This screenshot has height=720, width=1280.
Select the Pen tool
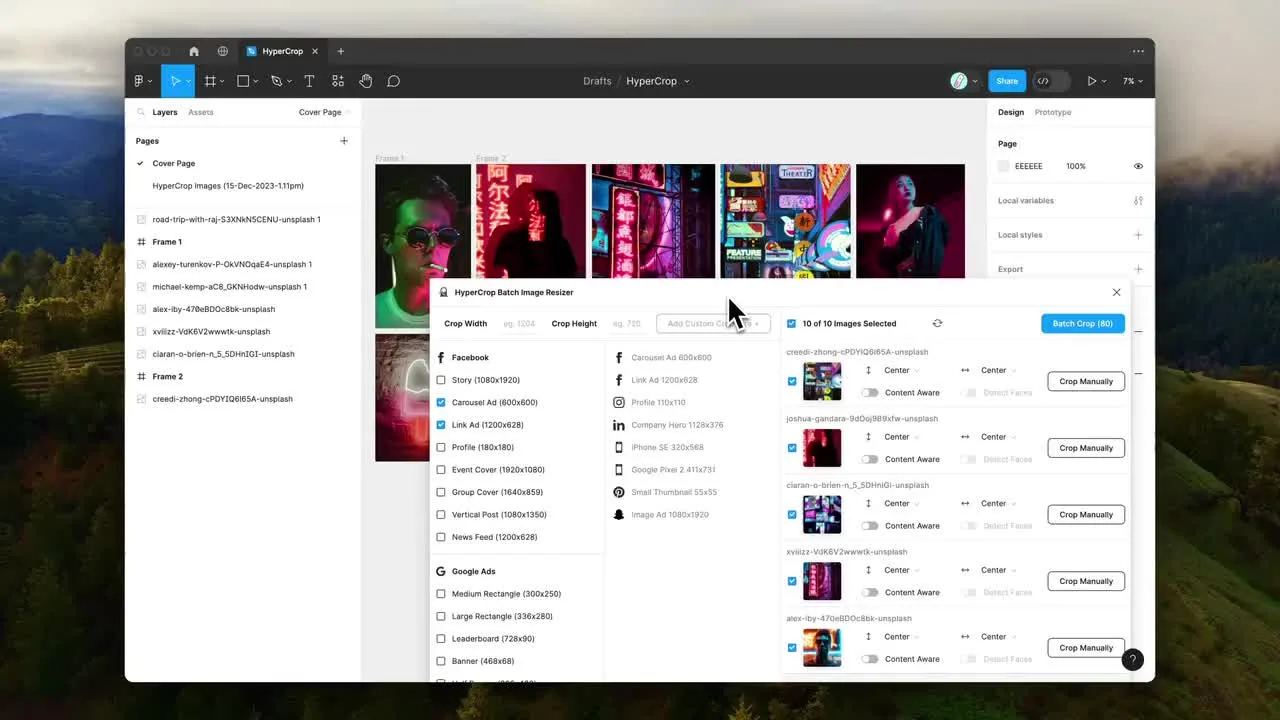point(277,81)
